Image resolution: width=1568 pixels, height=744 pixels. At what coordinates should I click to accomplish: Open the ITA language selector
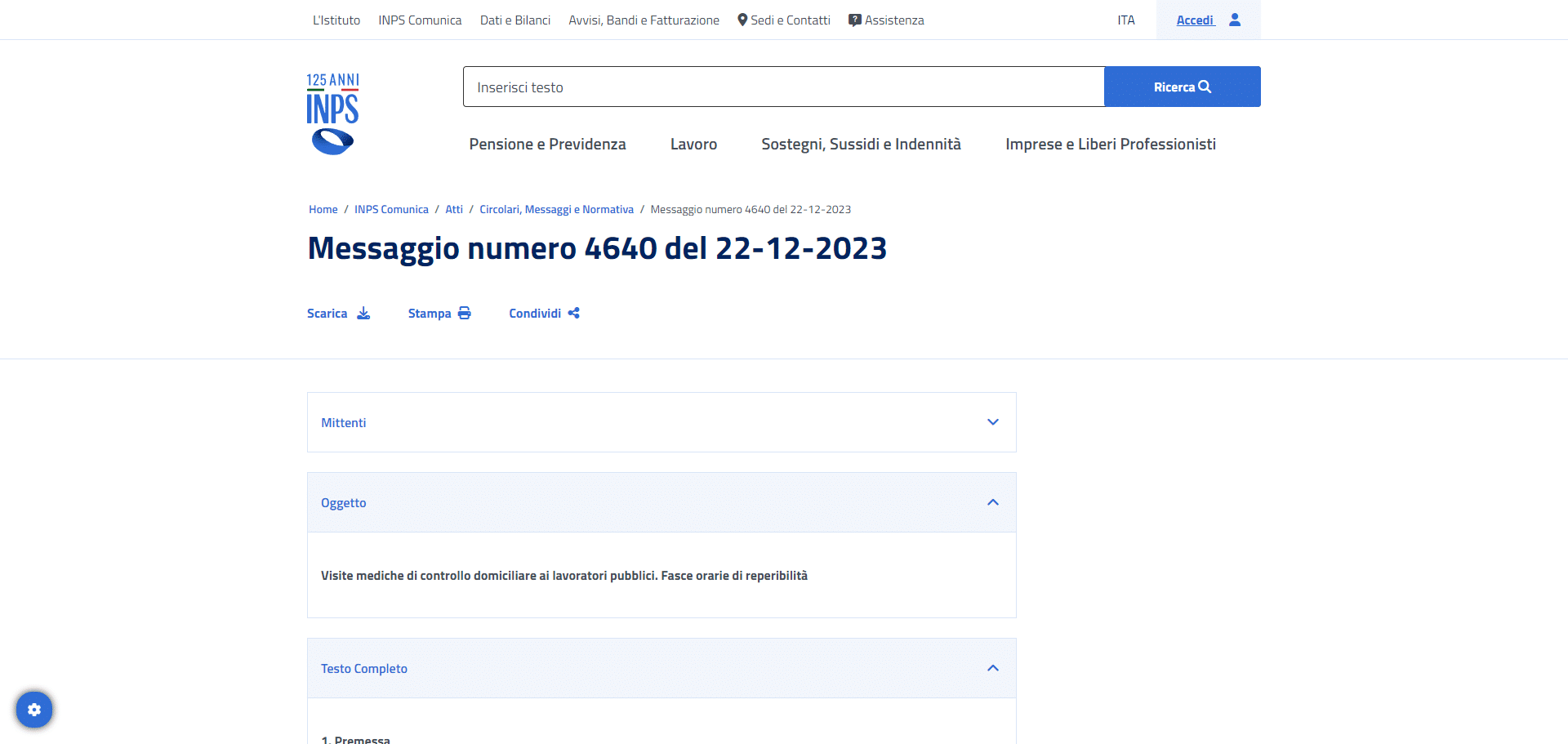pyautogui.click(x=1126, y=20)
